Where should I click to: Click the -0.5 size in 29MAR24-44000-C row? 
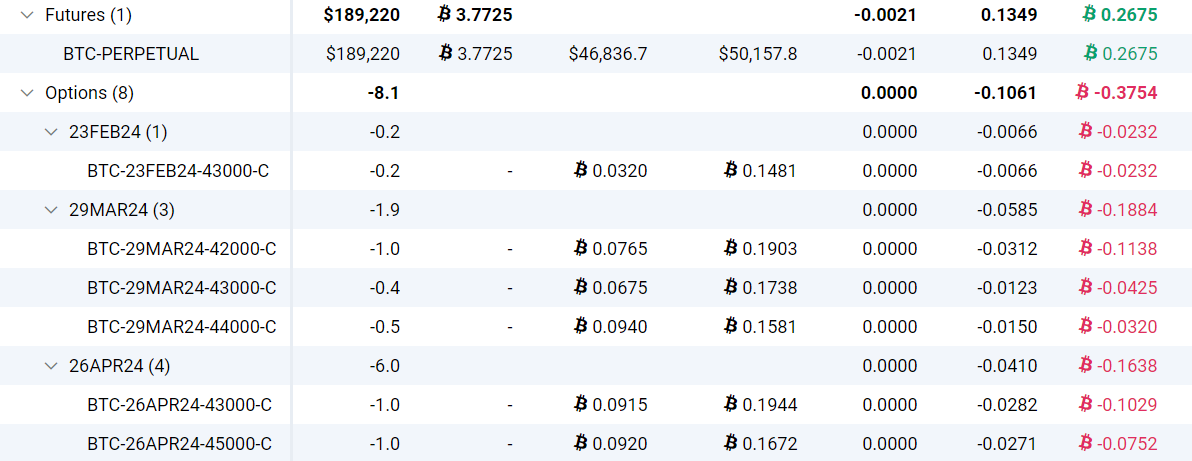click(x=385, y=327)
